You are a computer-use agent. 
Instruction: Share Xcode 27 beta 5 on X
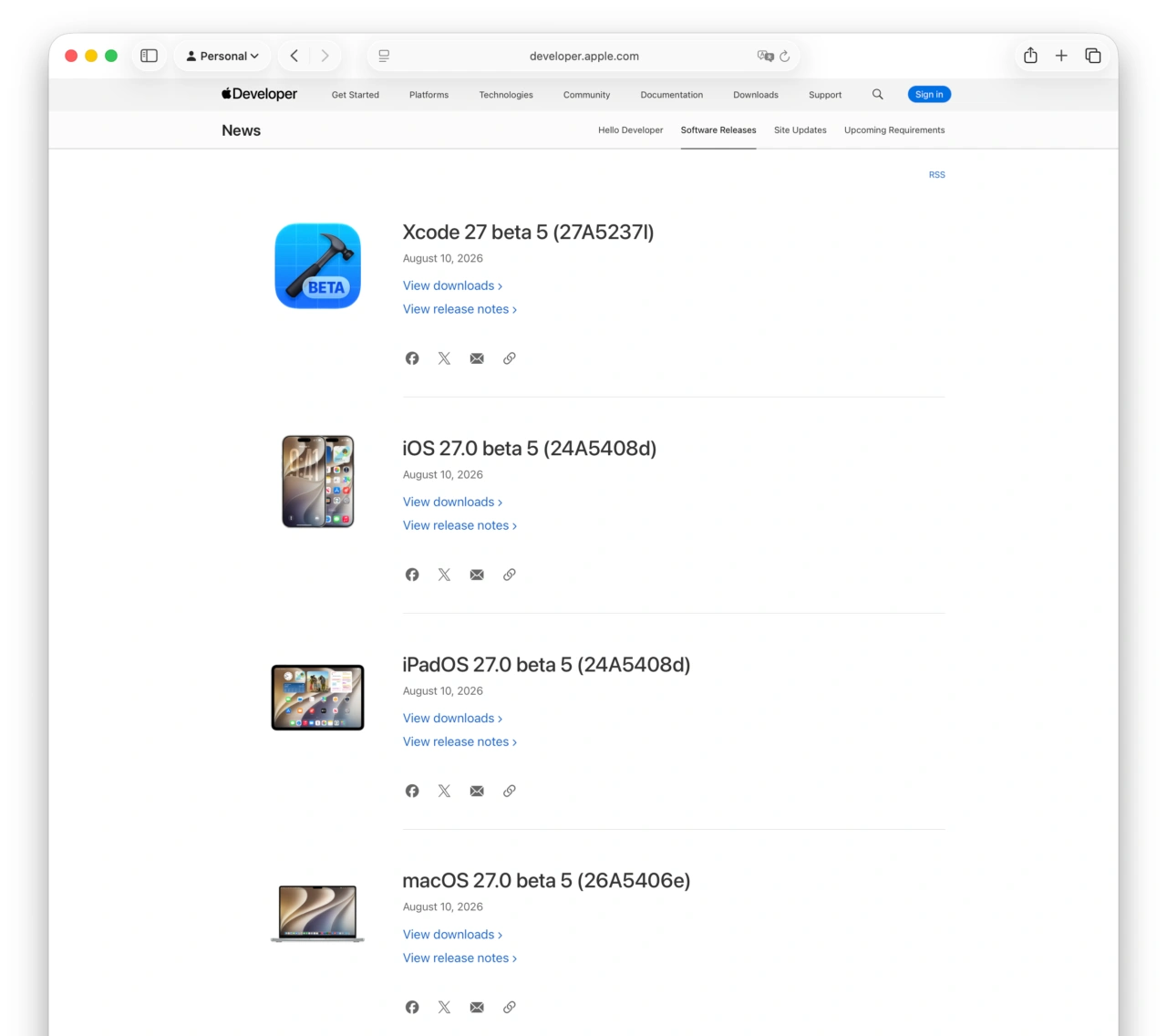pyautogui.click(x=444, y=358)
